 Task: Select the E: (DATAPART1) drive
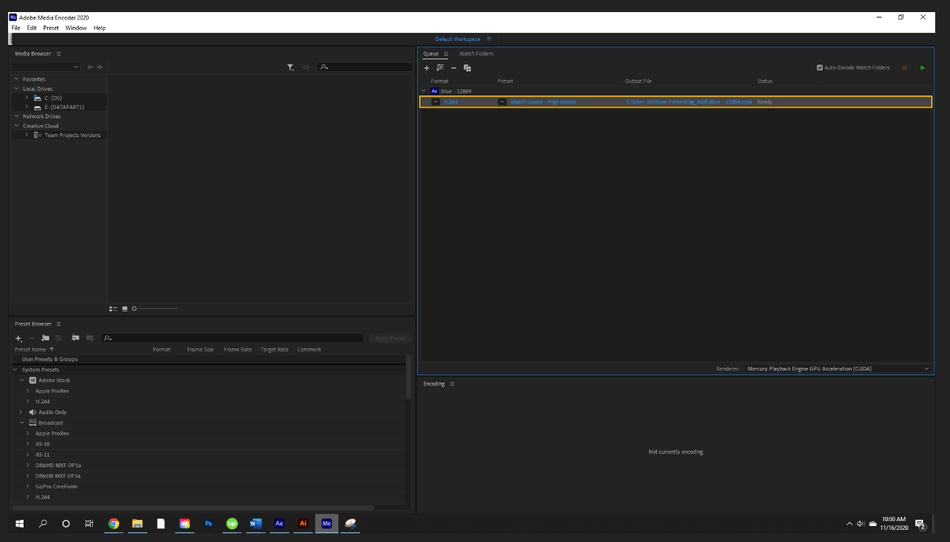[x=64, y=107]
